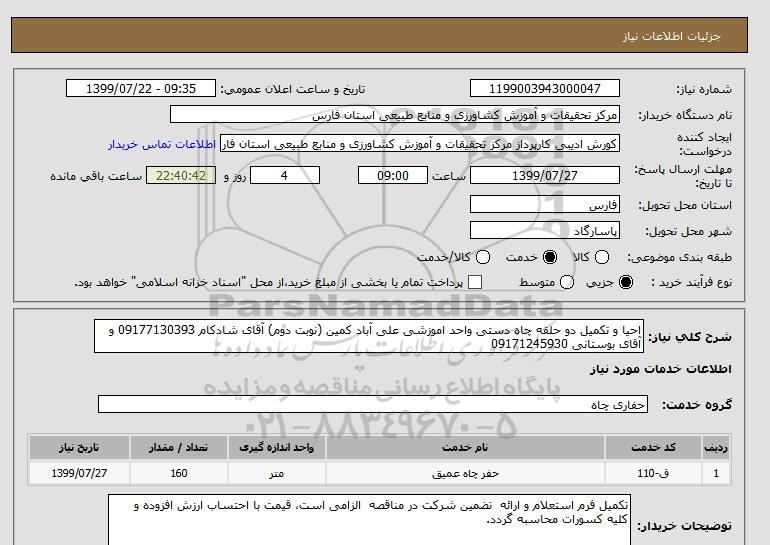Click the نوع فرآیند خرید label

point(691,282)
